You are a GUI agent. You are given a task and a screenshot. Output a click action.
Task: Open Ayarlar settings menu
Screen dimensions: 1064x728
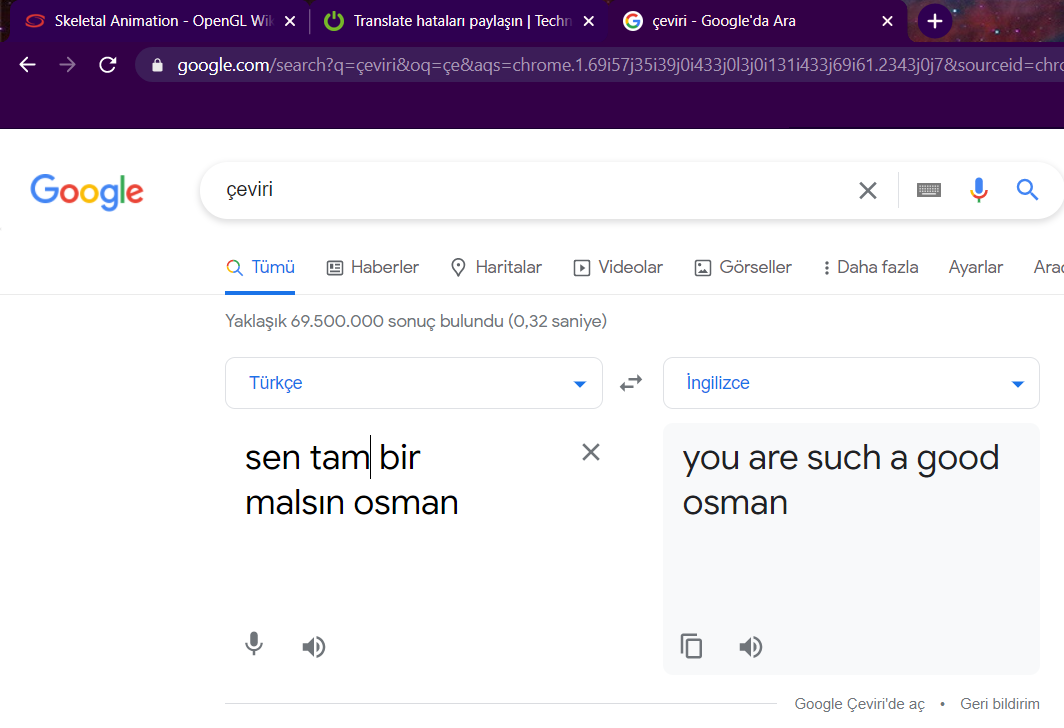(x=975, y=267)
